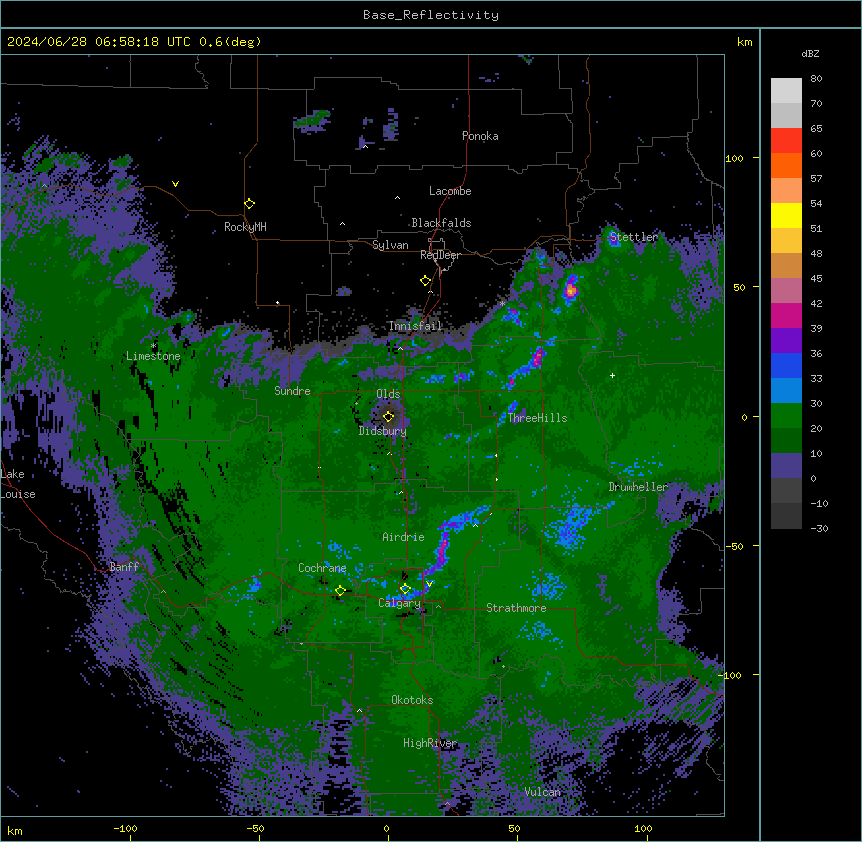
Task: Click the dBZ legend heading
Action: (x=810, y=53)
